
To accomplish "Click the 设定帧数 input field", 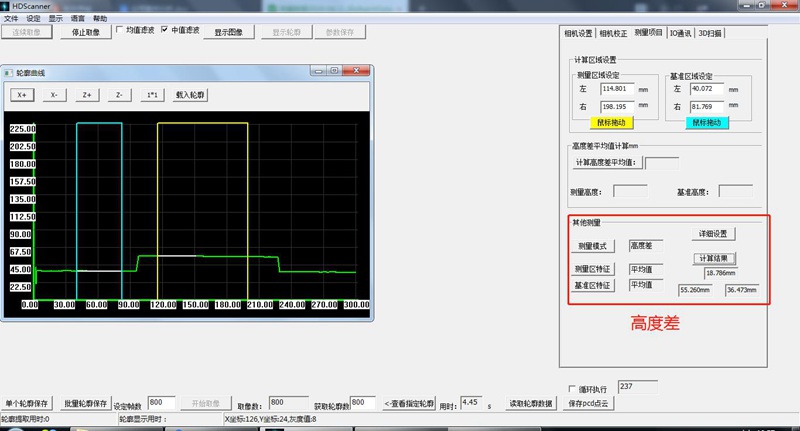I will (162, 402).
